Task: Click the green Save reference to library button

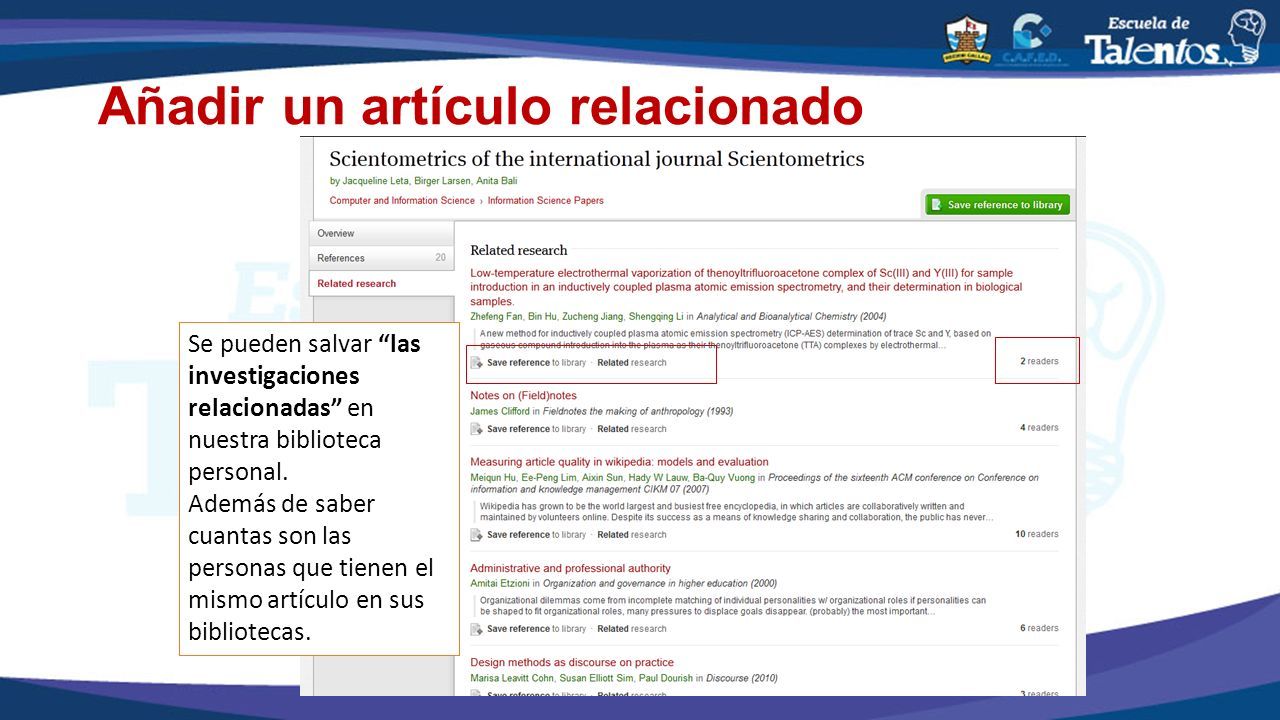Action: pos(997,205)
